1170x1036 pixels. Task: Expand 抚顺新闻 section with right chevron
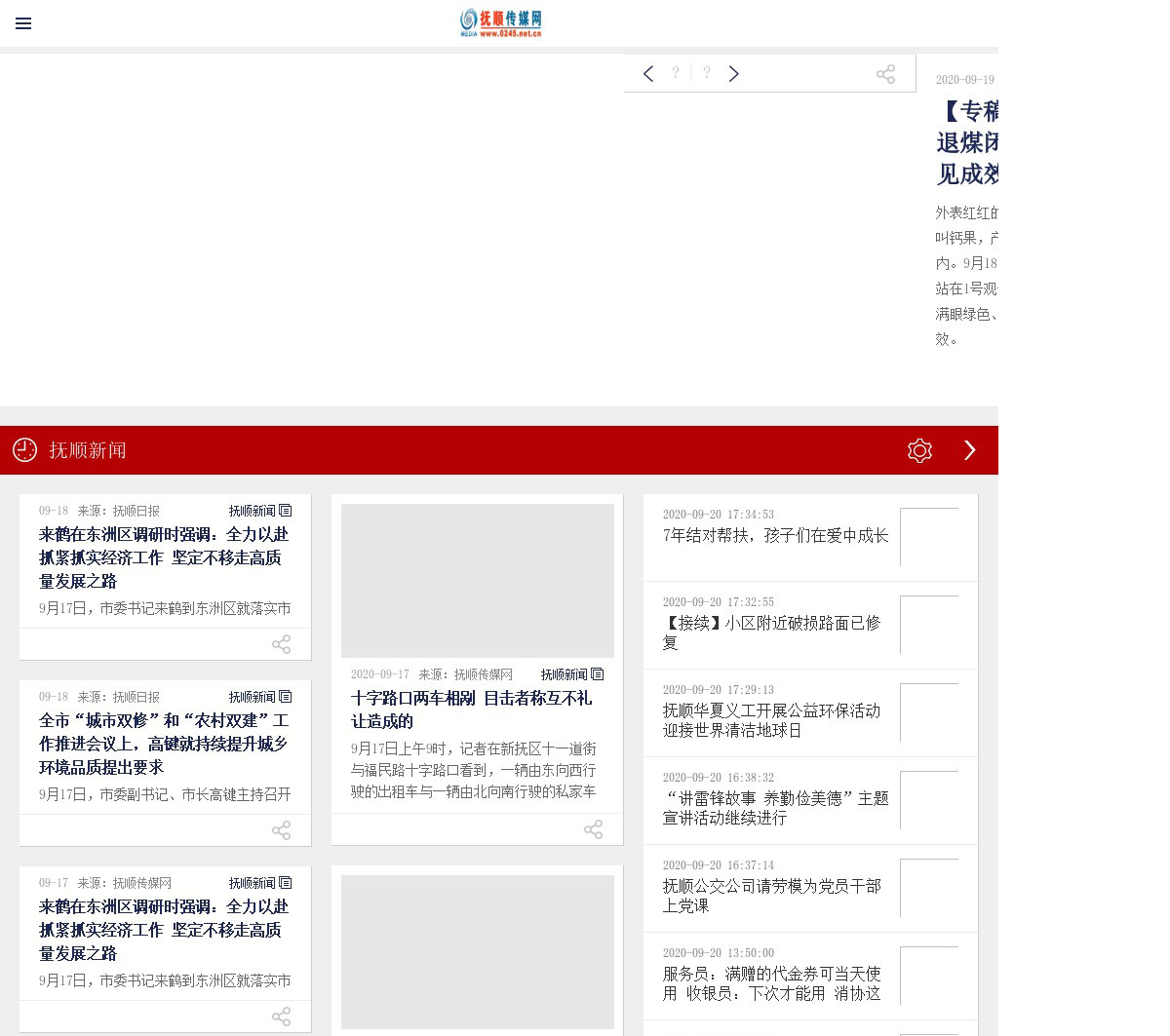(969, 450)
